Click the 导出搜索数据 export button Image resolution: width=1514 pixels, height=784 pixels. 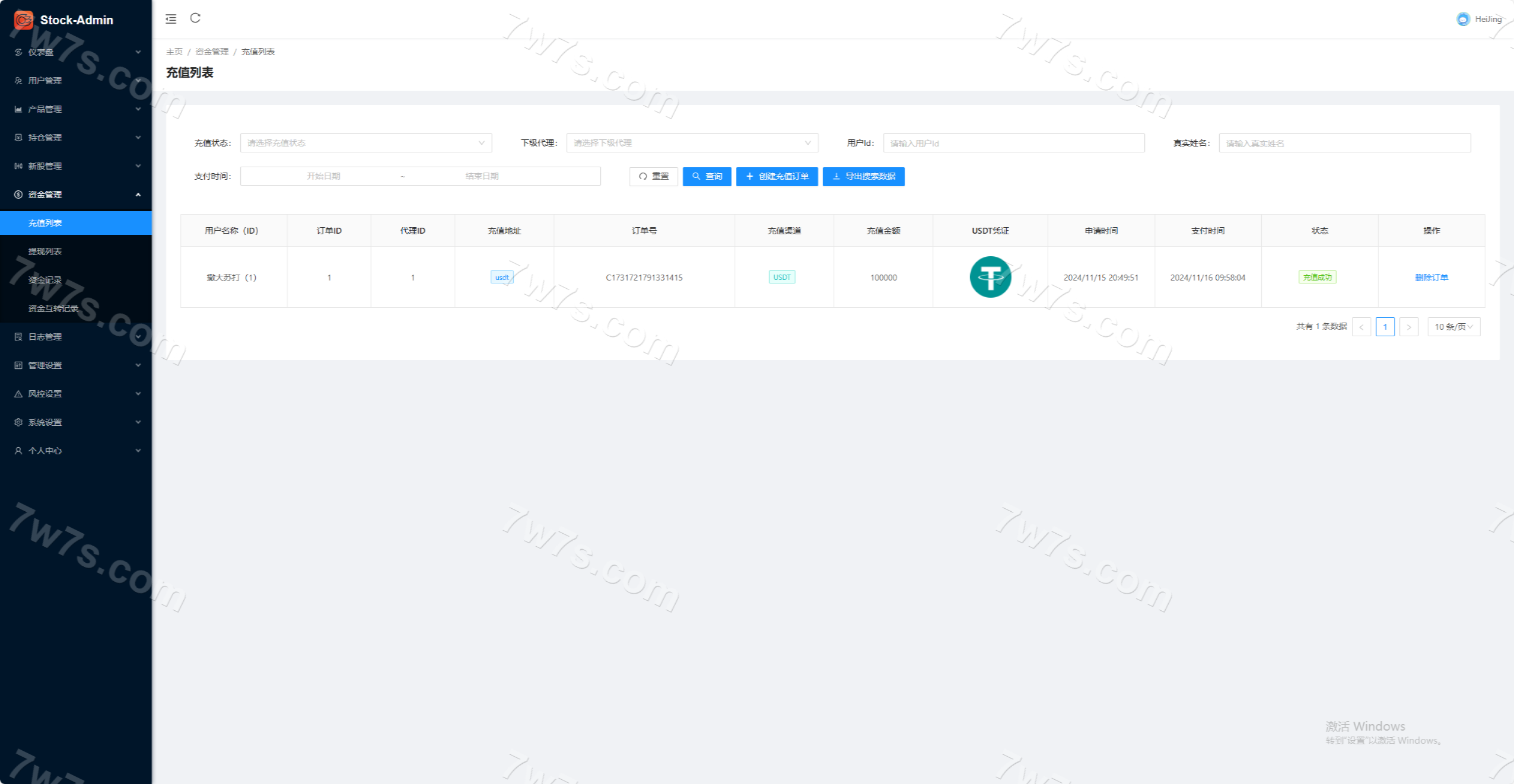[863, 176]
